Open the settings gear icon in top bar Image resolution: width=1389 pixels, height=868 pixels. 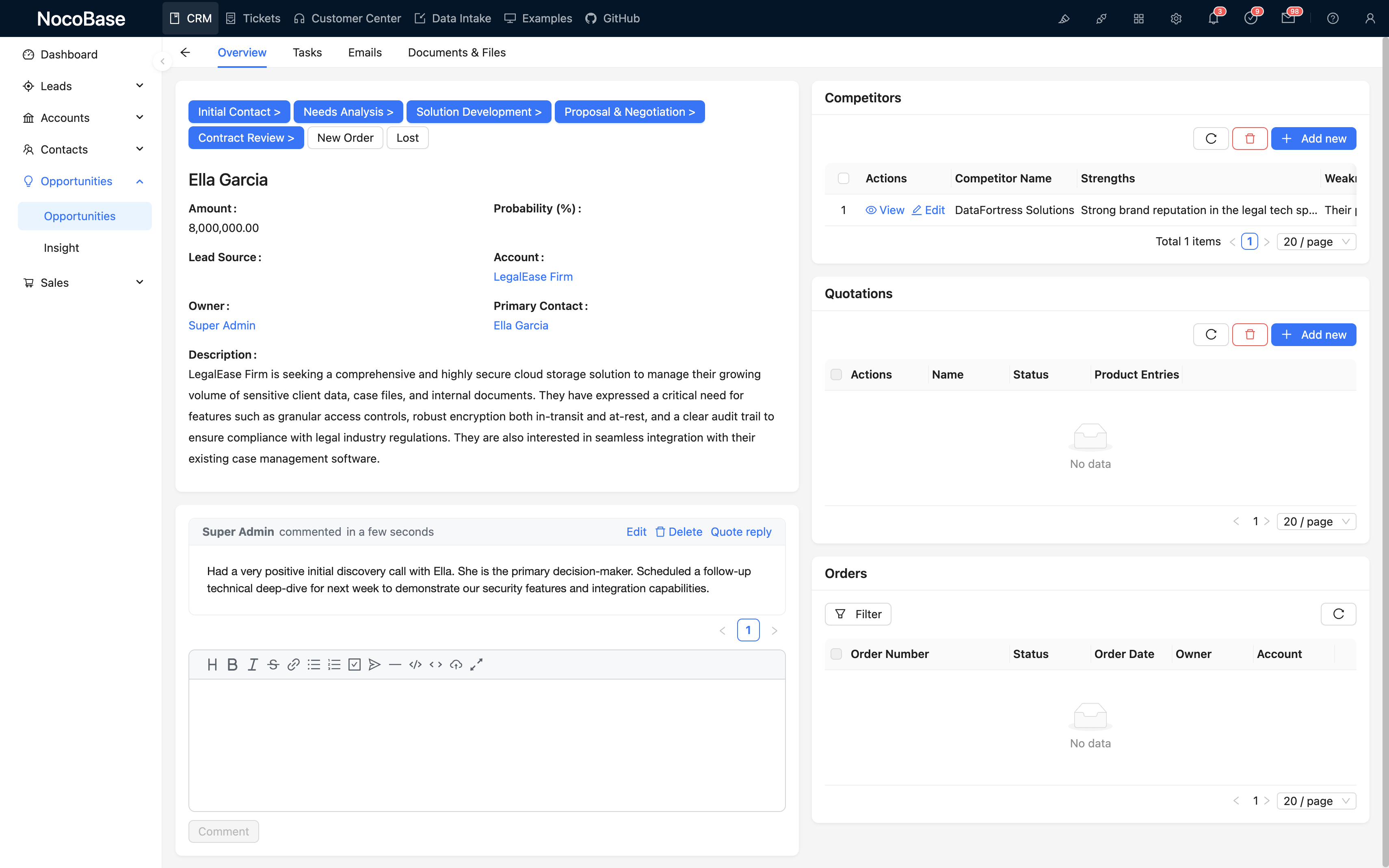pos(1175,18)
